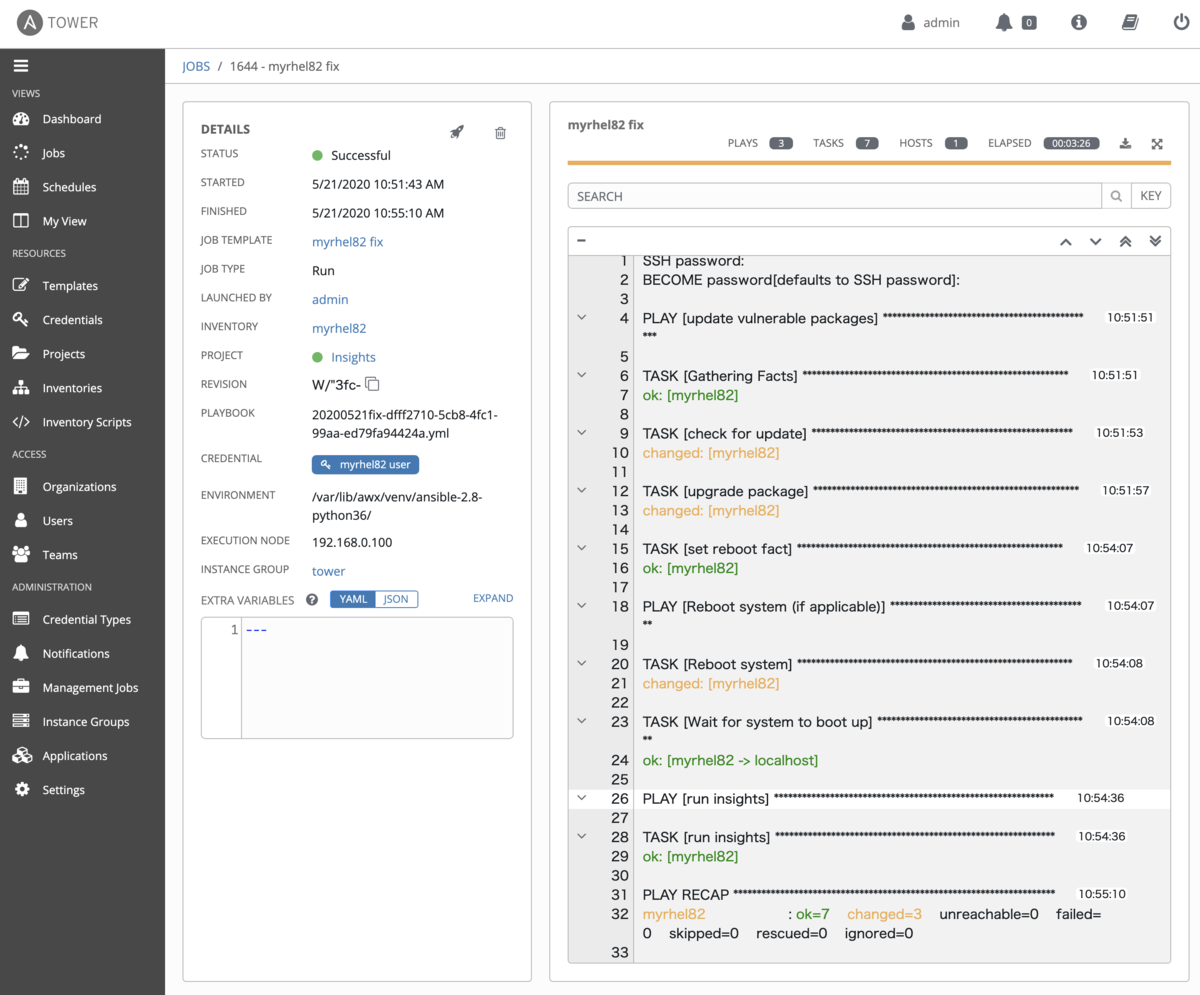Open the myrhel82 fix job template link
This screenshot has height=995, width=1200.
347,242
